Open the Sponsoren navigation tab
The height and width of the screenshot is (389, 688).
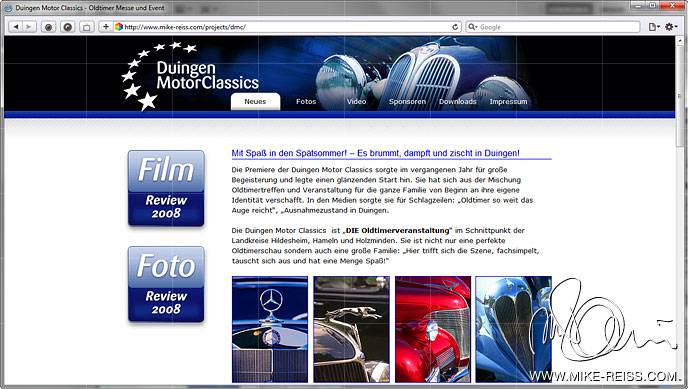pos(407,101)
